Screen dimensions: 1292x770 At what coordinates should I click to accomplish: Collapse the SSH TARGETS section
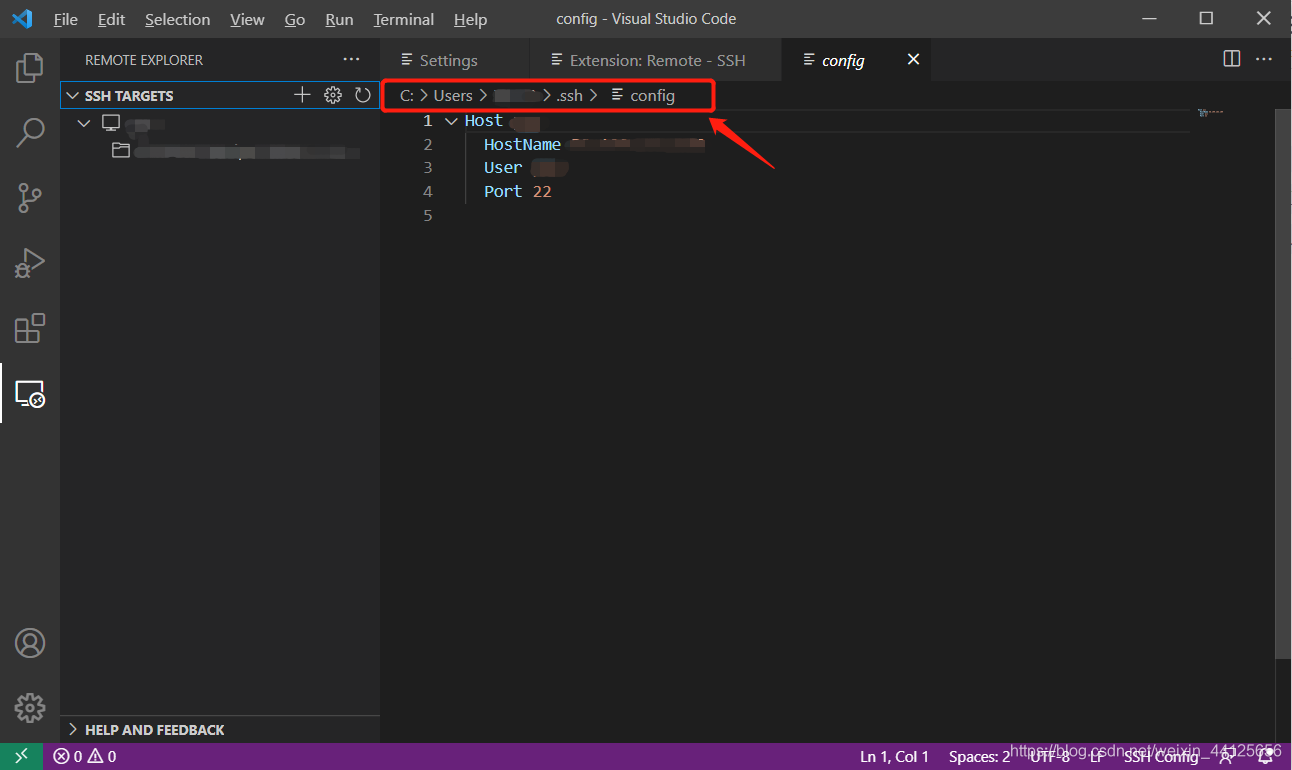pyautogui.click(x=72, y=96)
